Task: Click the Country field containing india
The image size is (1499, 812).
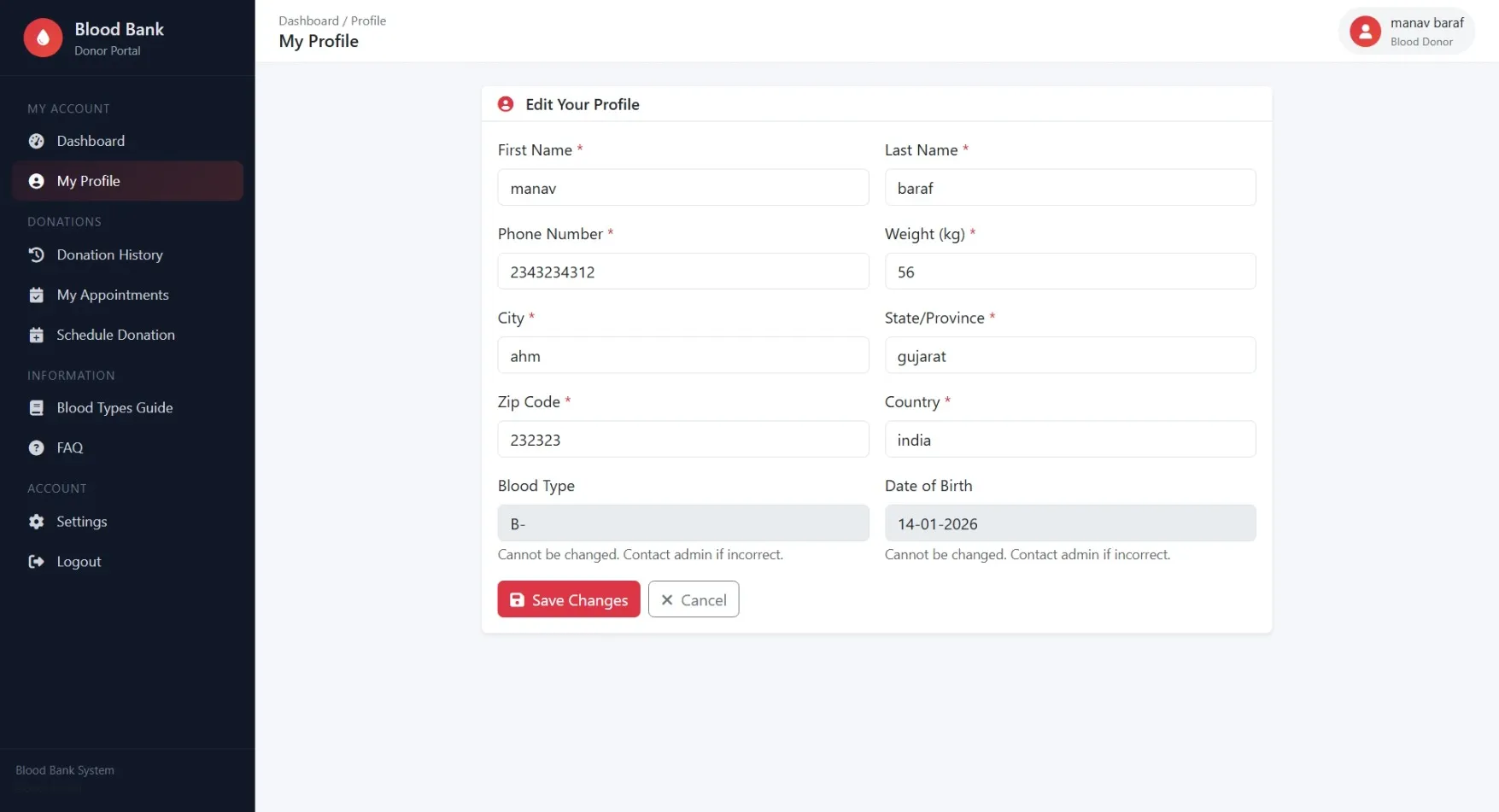Action: (x=1070, y=439)
